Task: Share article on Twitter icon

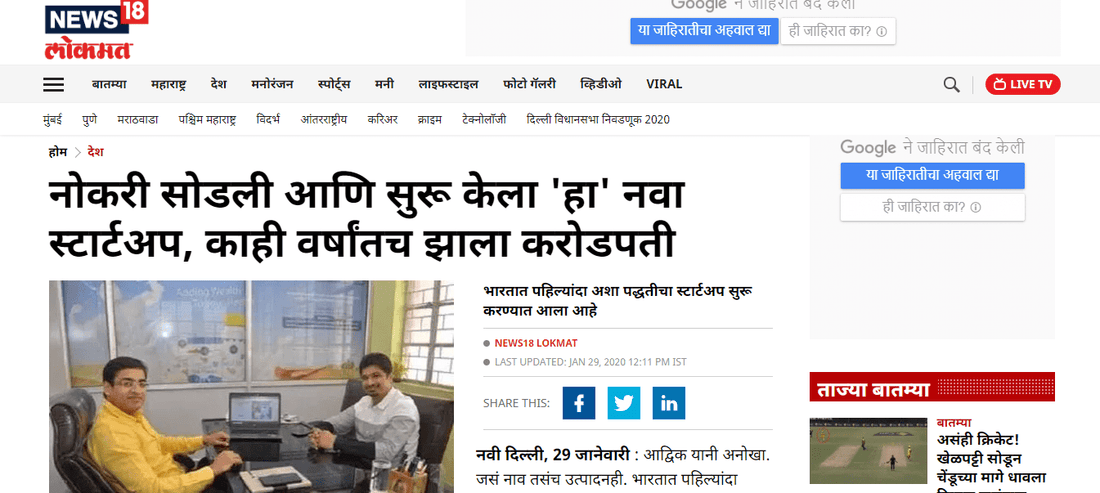Action: [x=624, y=403]
